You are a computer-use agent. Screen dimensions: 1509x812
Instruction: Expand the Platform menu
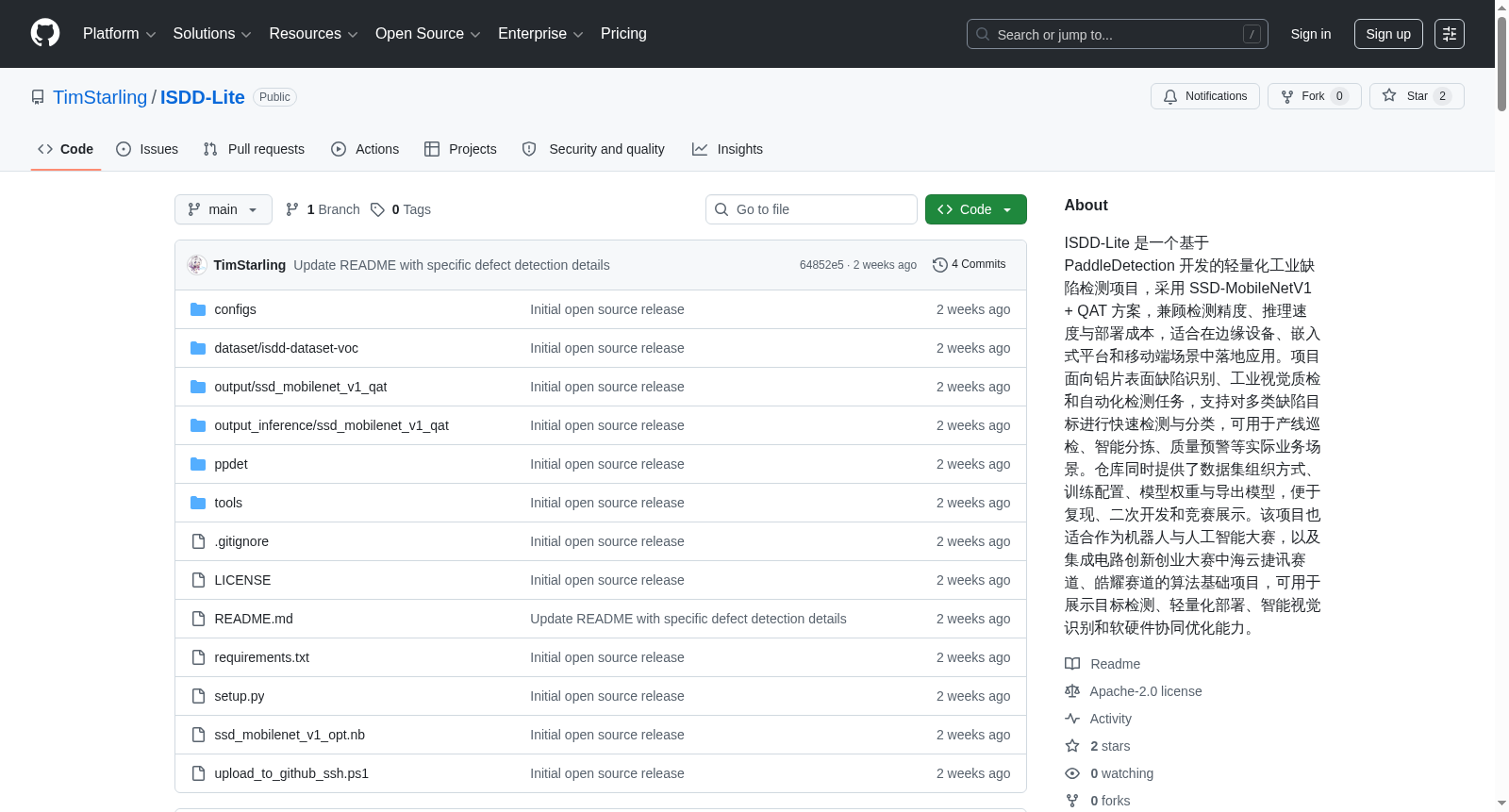[x=119, y=34]
